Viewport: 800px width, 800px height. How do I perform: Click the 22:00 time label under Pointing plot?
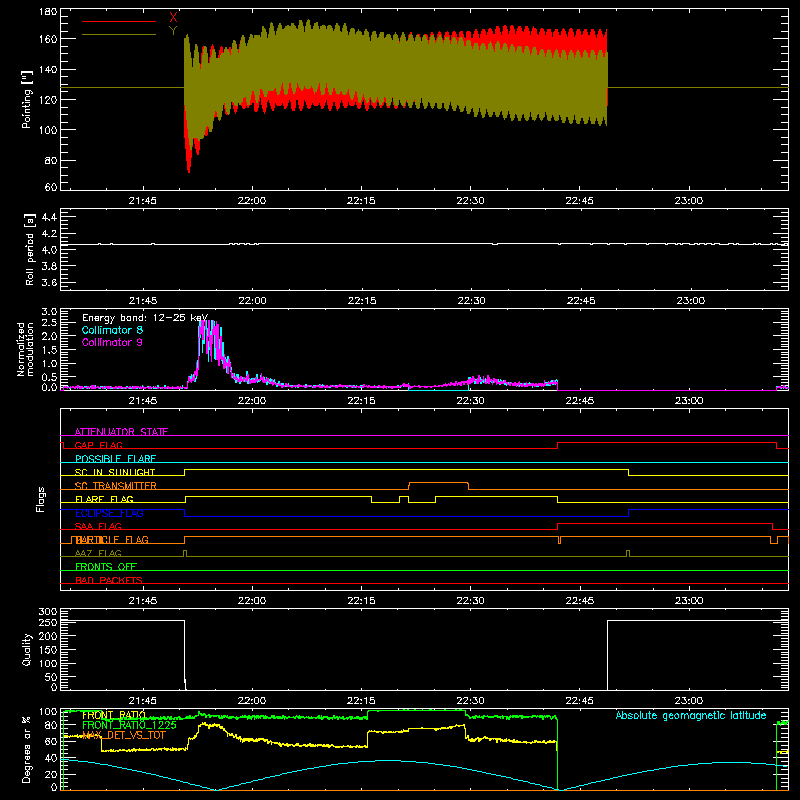[x=252, y=201]
